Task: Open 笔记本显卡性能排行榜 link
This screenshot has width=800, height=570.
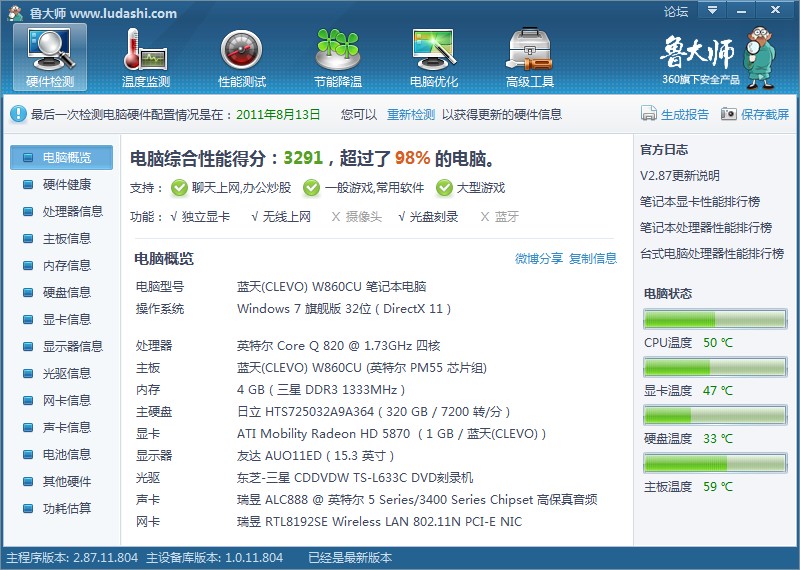Action: [x=700, y=202]
